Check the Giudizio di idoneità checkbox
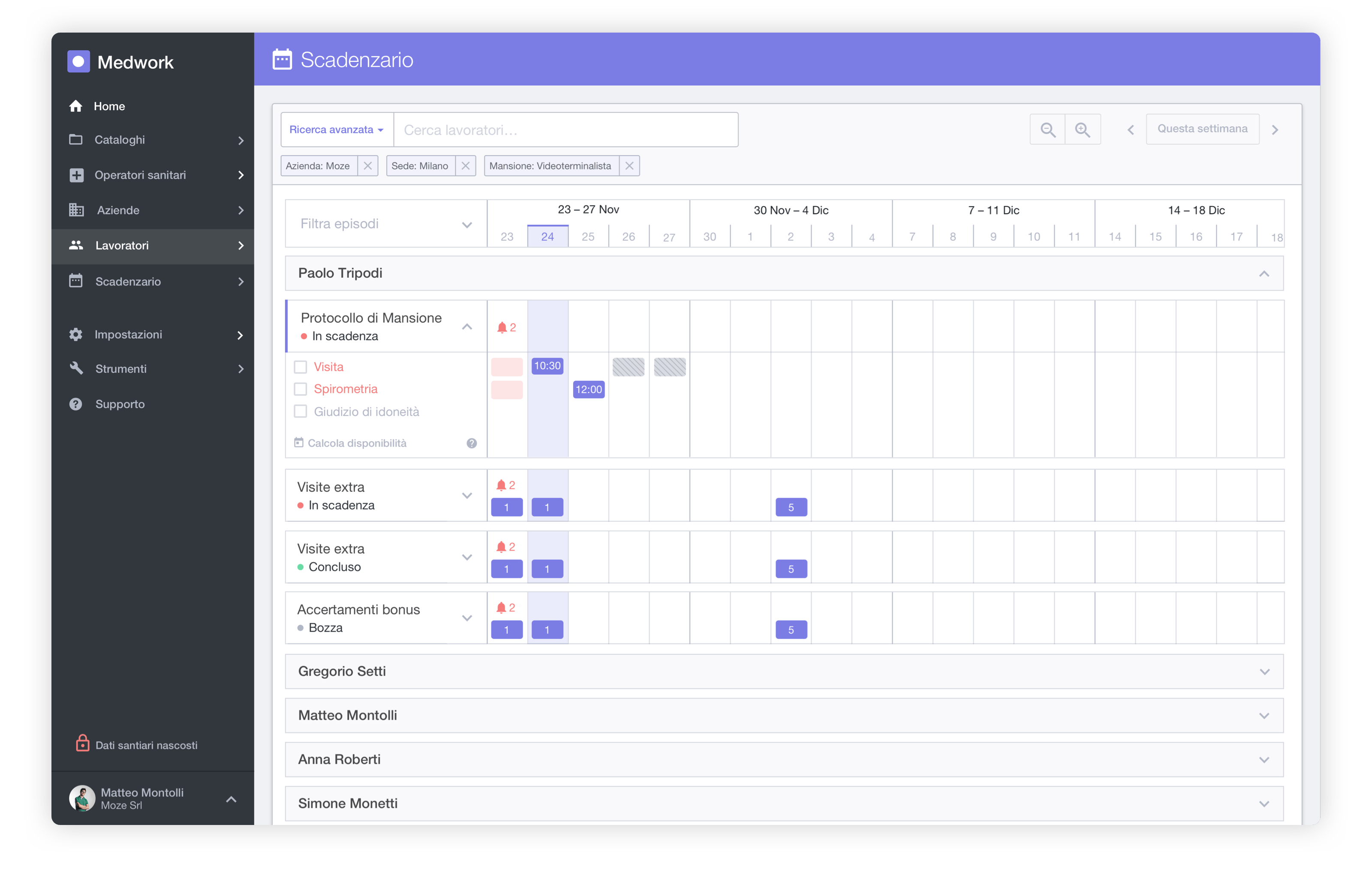The height and width of the screenshot is (873, 1372). 300,412
